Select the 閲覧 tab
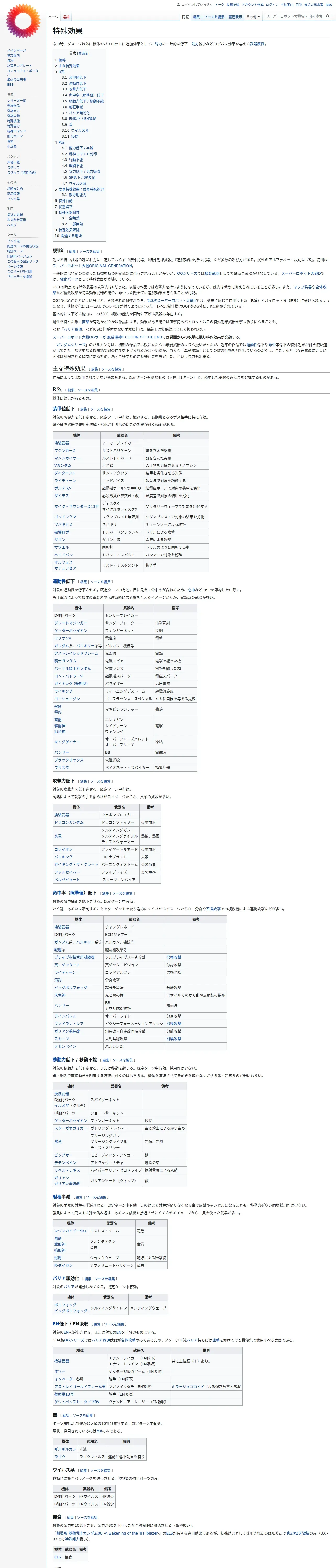336x1568 pixels. 185,17
